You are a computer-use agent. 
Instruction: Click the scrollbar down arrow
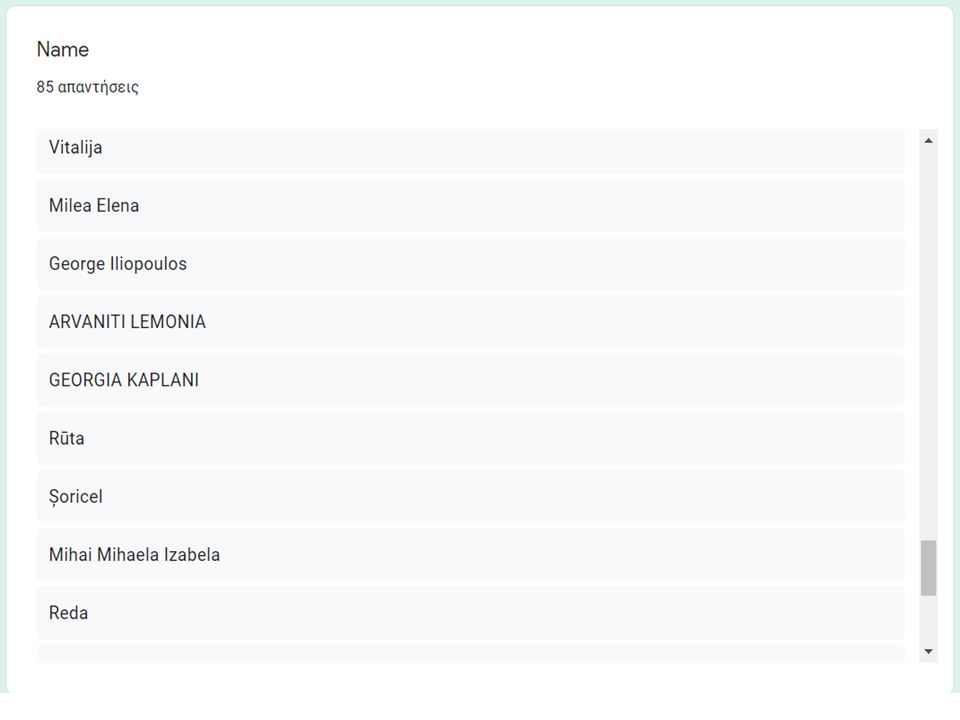pos(929,652)
